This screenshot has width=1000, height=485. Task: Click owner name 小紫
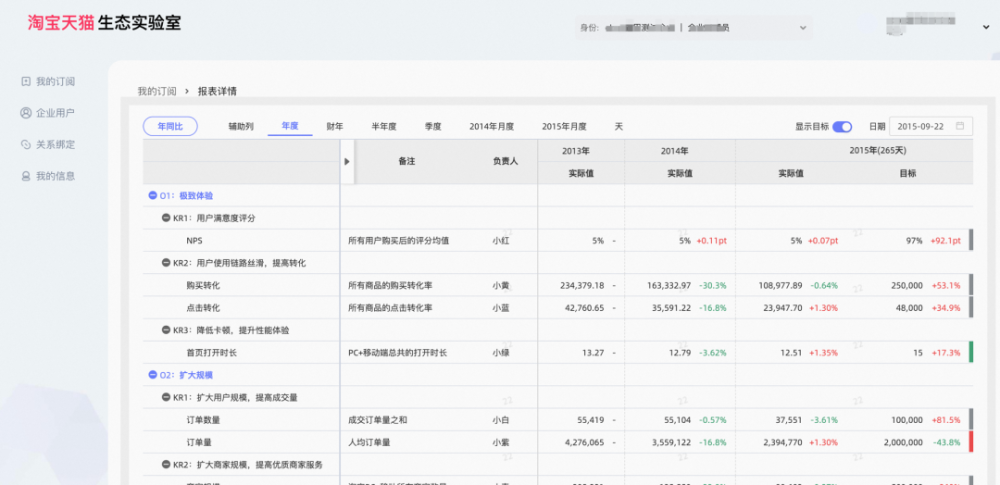click(x=501, y=442)
